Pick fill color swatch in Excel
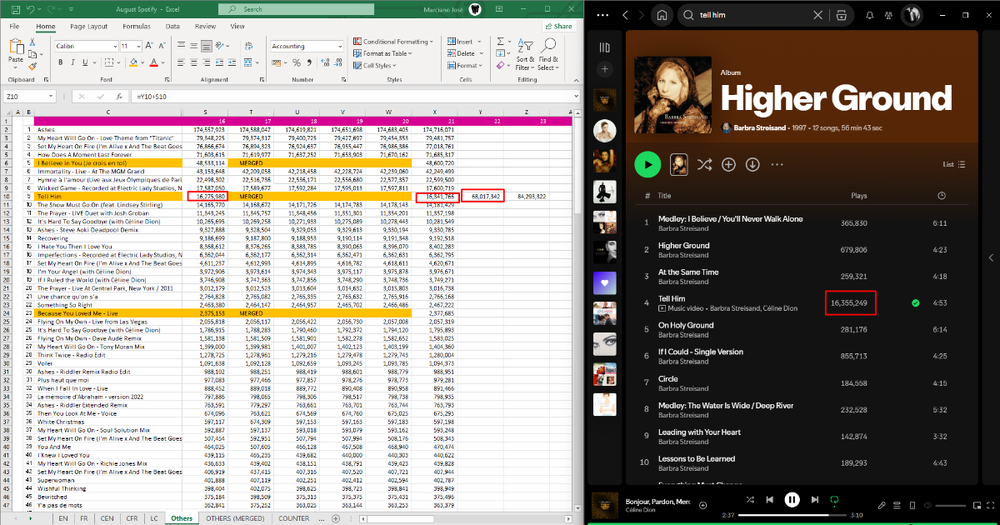This screenshot has height=525, width=1000. pos(133,63)
